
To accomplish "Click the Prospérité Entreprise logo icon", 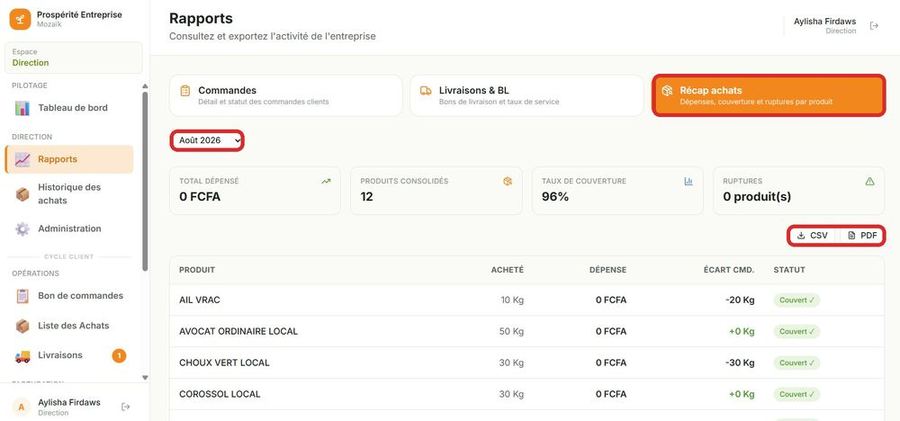I will point(20,20).
